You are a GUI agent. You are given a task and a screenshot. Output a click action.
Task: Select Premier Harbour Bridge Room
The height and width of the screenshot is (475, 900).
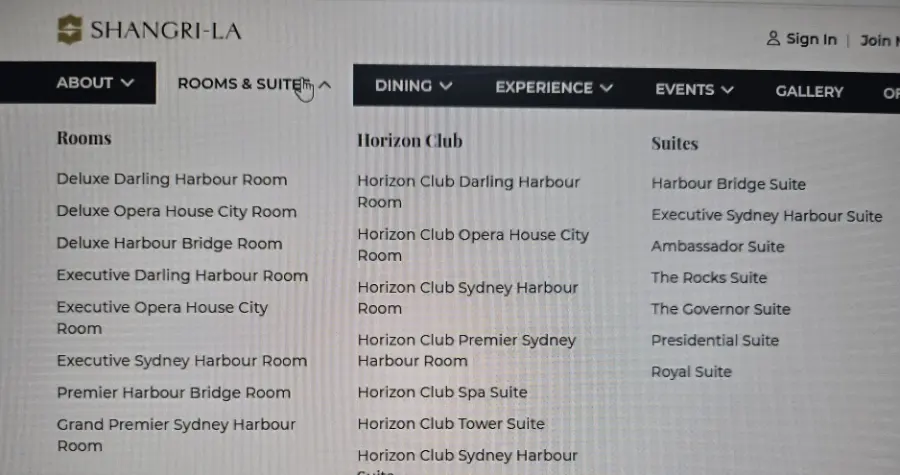click(173, 393)
